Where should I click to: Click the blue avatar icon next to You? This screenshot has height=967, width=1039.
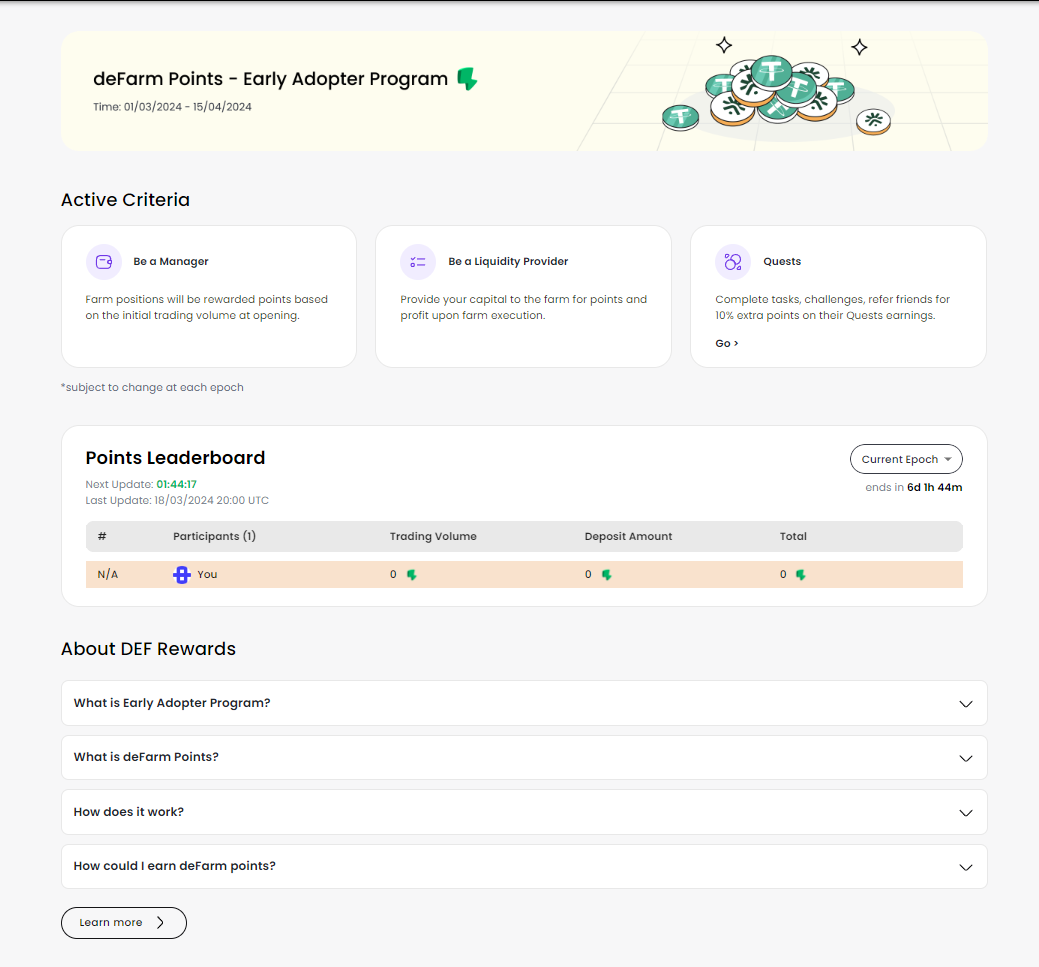[182, 575]
